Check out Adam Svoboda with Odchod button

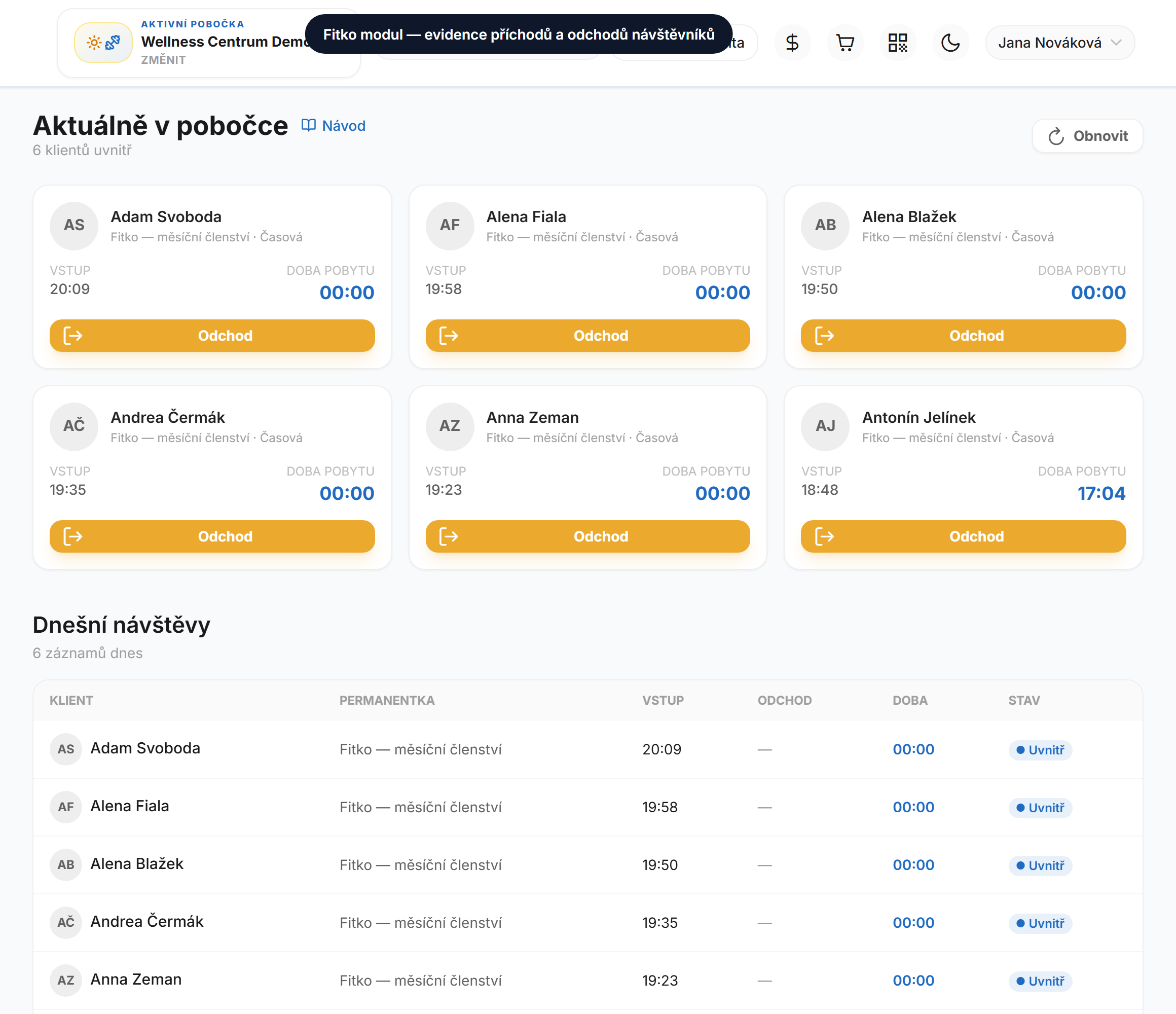point(212,336)
